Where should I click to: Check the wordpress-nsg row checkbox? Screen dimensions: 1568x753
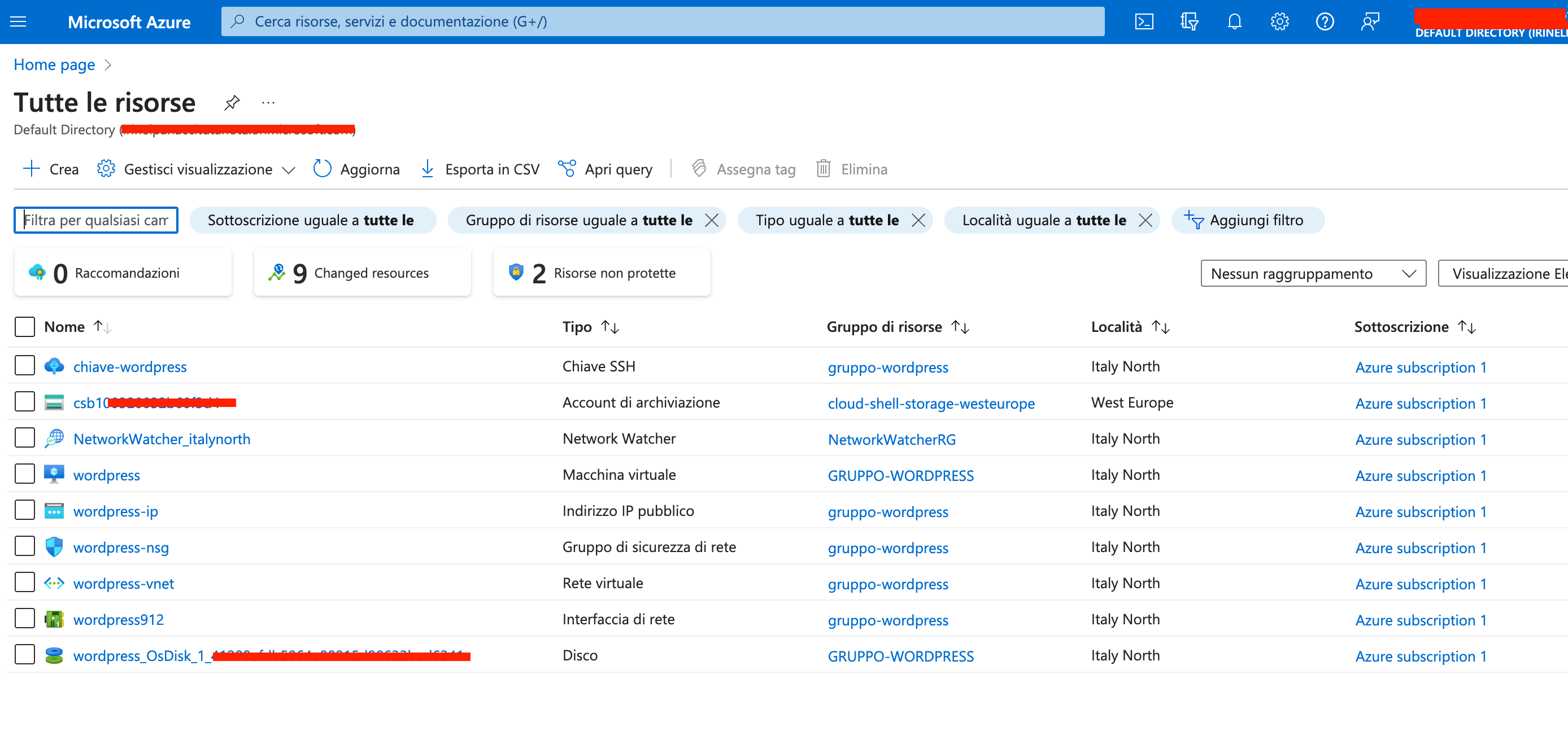click(x=25, y=547)
